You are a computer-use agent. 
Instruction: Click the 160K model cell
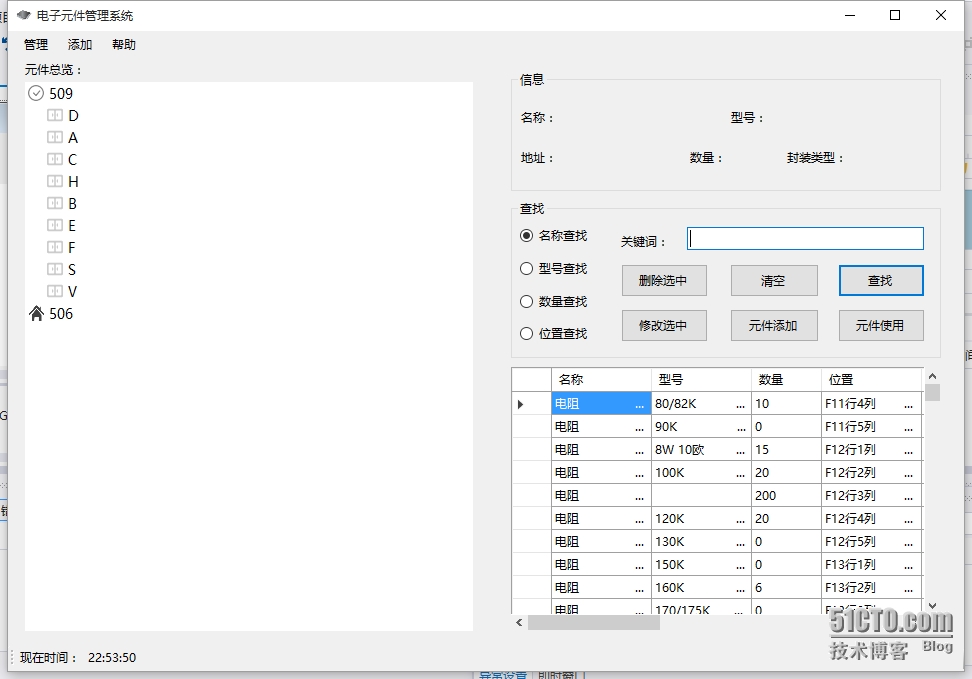pos(701,587)
